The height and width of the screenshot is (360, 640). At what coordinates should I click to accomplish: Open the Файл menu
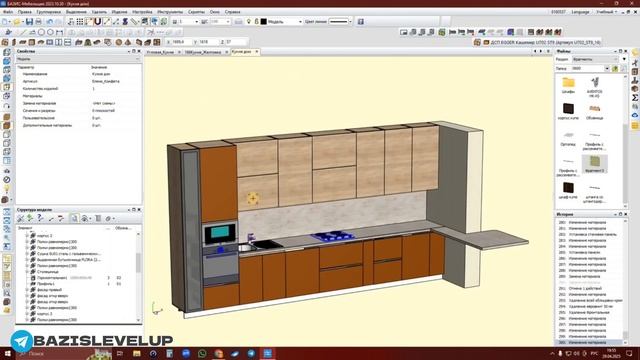(x=8, y=12)
